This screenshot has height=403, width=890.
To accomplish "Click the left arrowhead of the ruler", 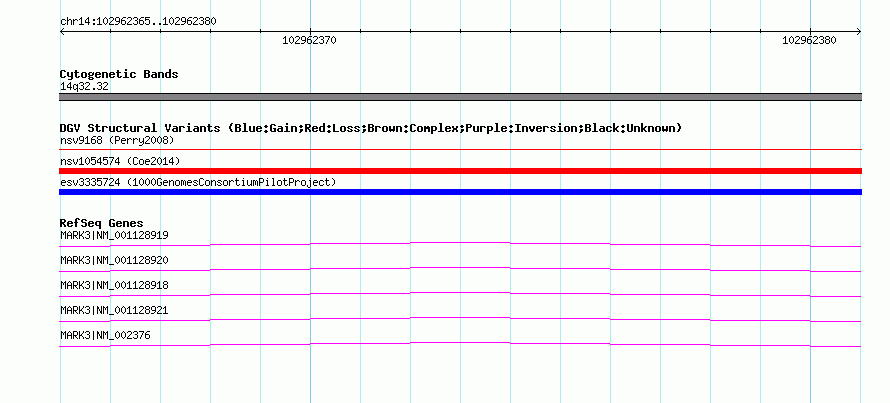I will point(62,31).
